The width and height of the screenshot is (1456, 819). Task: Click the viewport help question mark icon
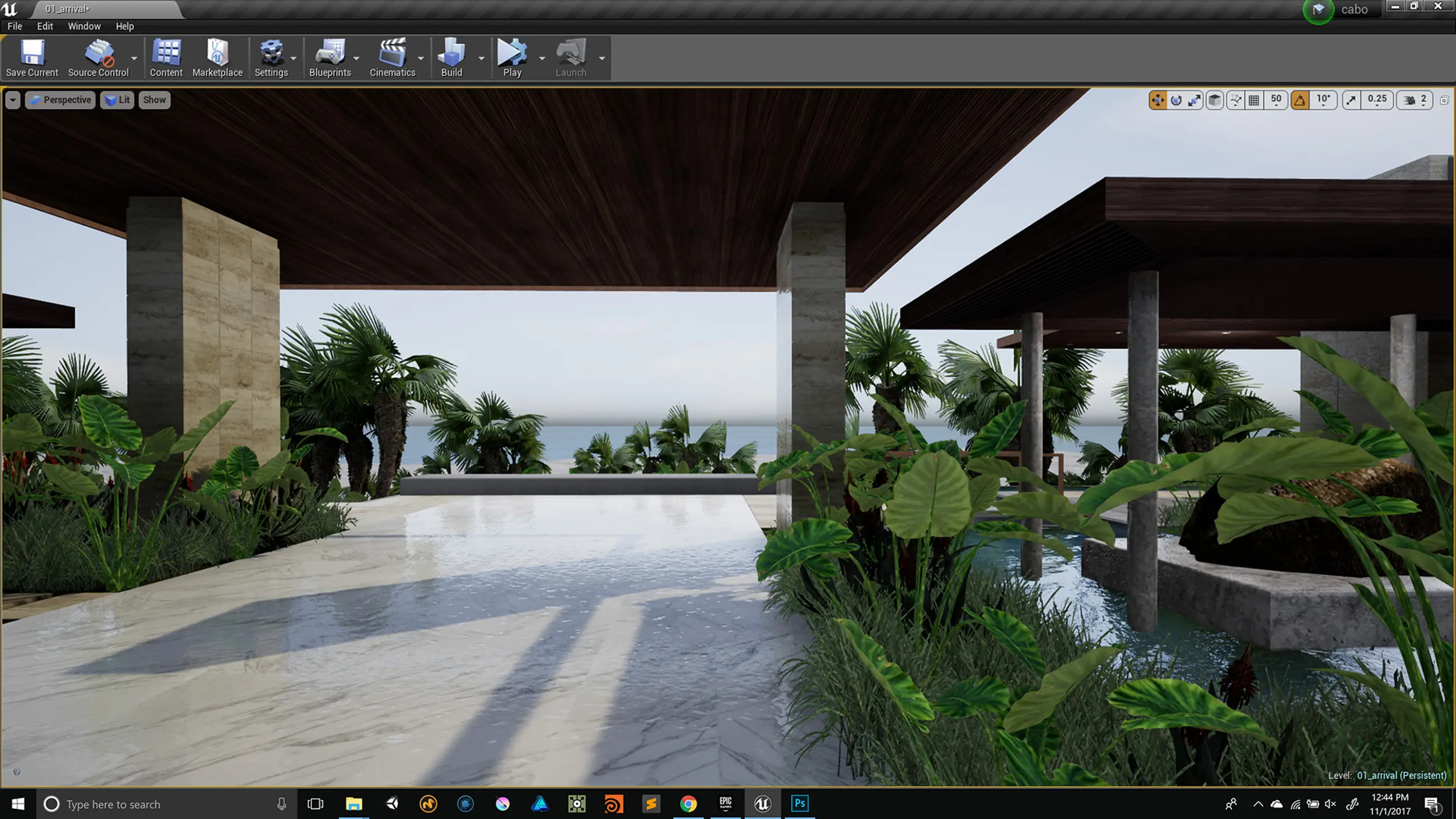point(17,771)
